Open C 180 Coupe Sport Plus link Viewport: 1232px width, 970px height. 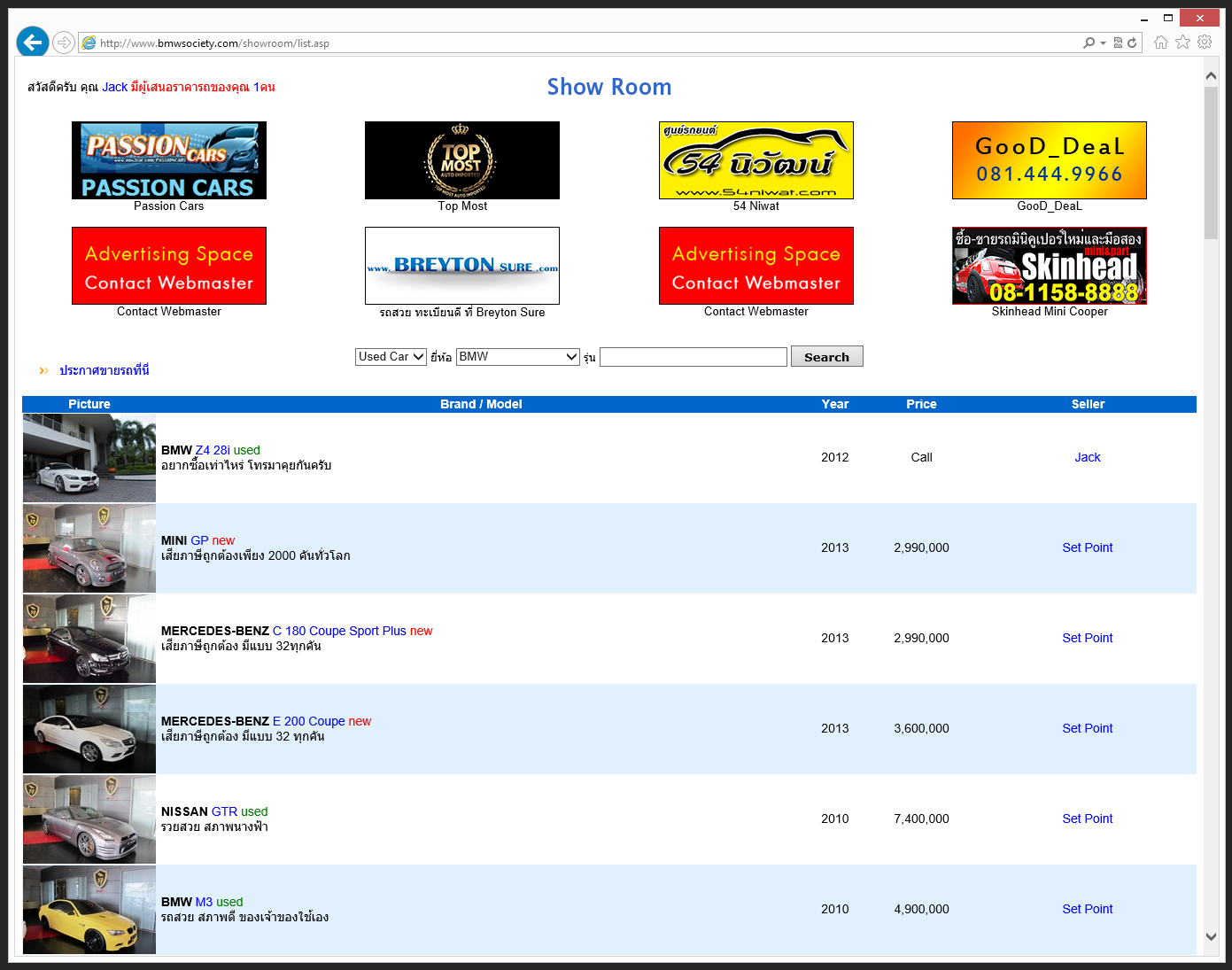pos(339,631)
